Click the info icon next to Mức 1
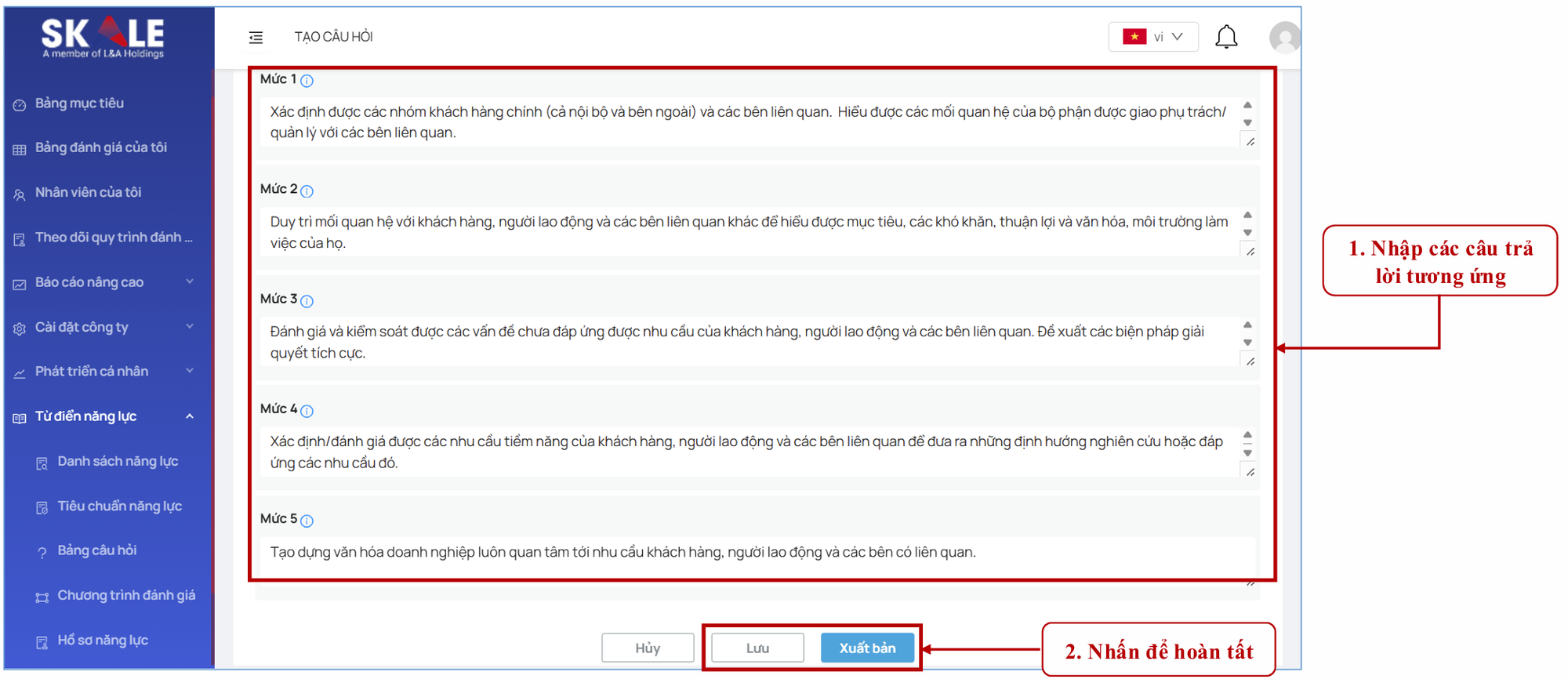 point(307,81)
